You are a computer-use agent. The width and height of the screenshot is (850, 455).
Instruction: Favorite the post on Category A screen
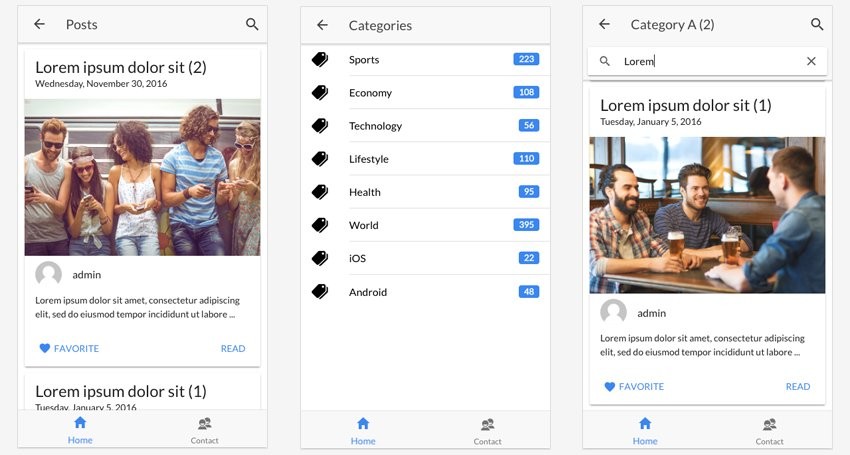pos(634,386)
